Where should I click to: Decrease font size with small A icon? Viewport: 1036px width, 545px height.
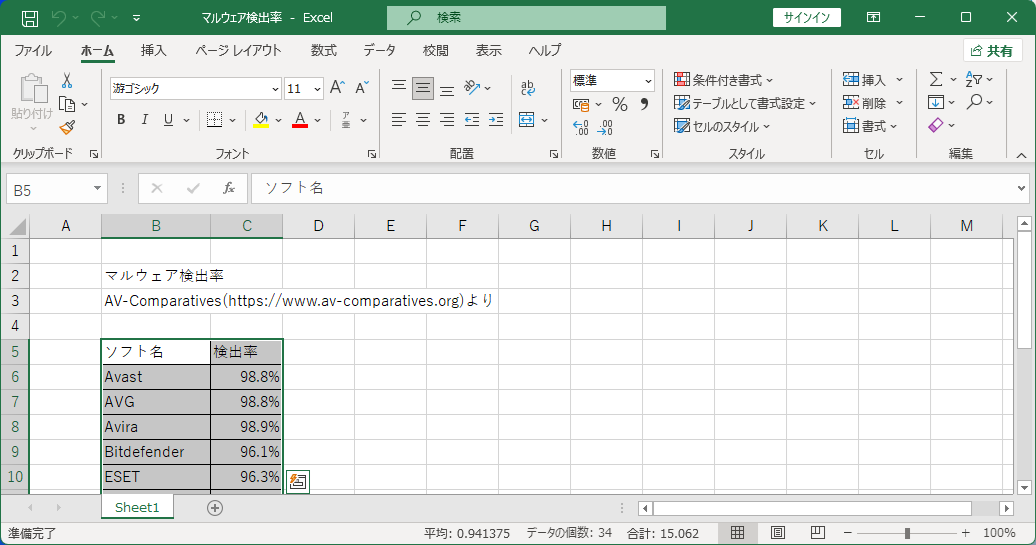(x=361, y=88)
